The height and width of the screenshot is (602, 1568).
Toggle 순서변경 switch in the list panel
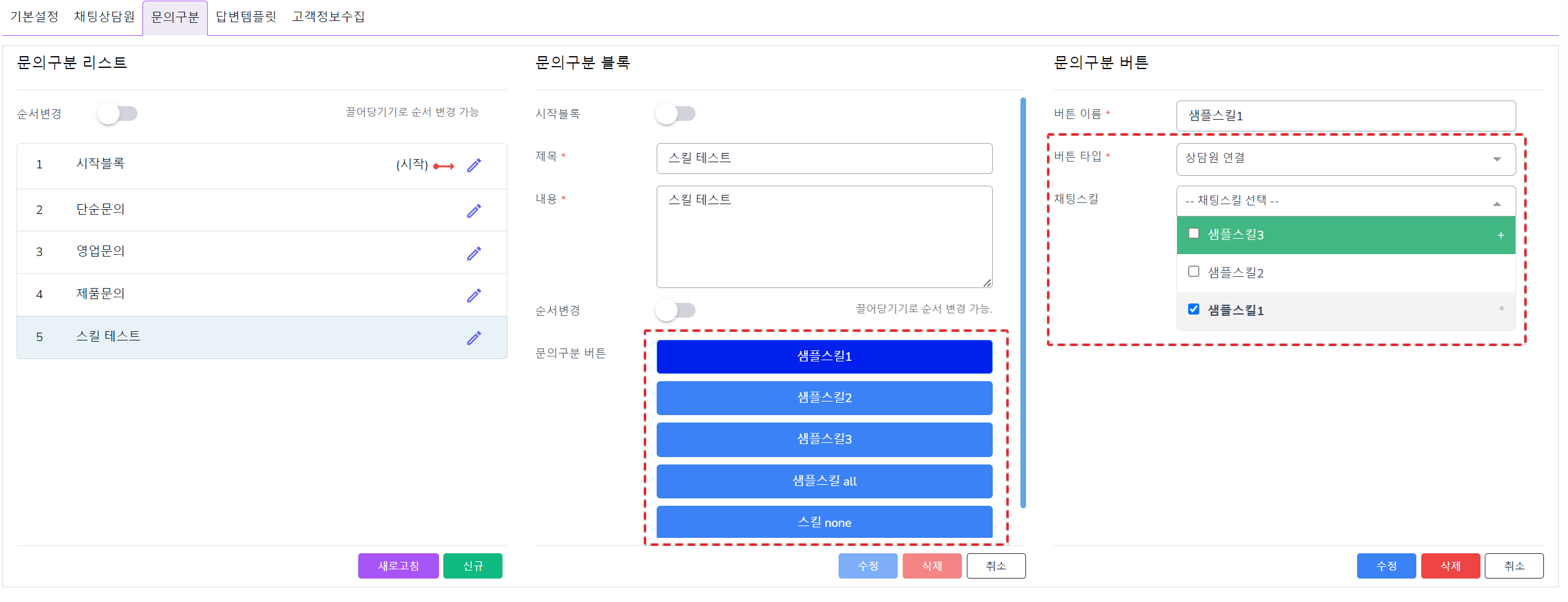(118, 113)
